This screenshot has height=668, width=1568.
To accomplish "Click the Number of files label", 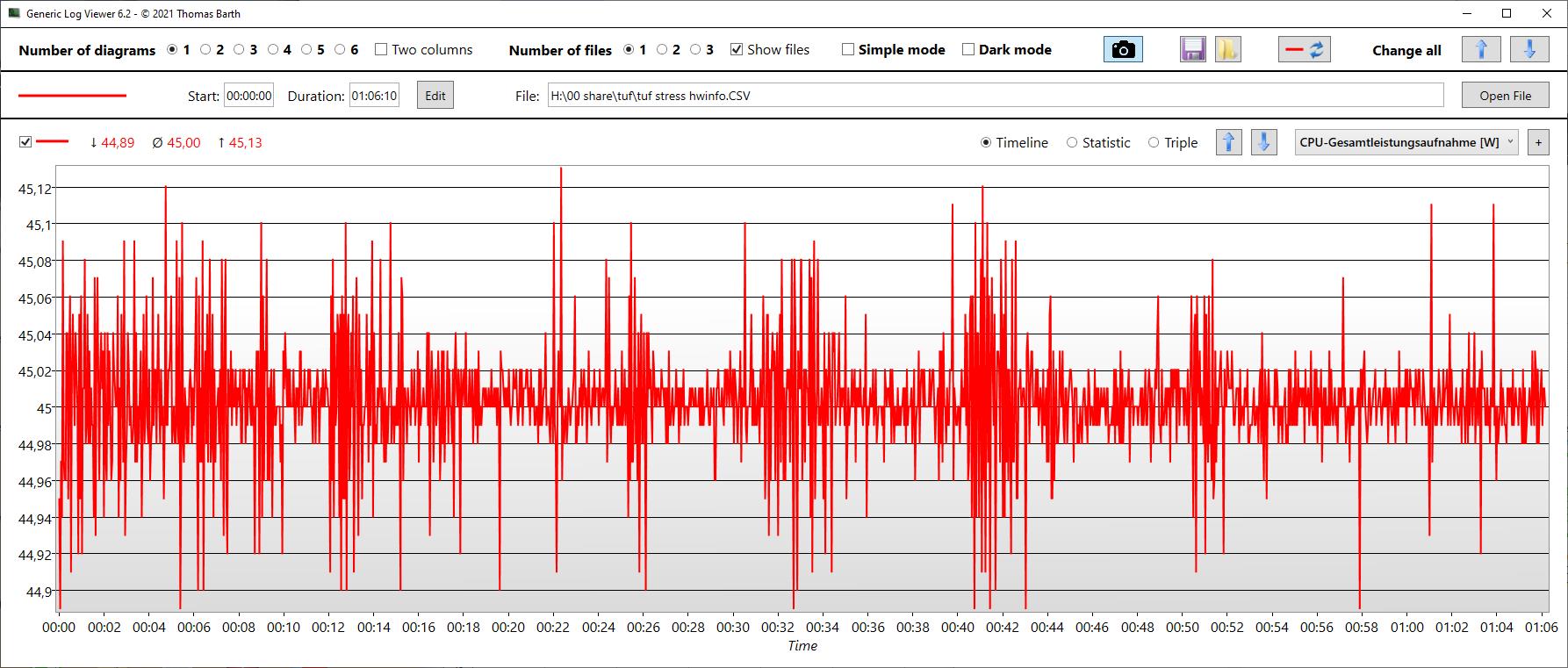I will (x=560, y=51).
